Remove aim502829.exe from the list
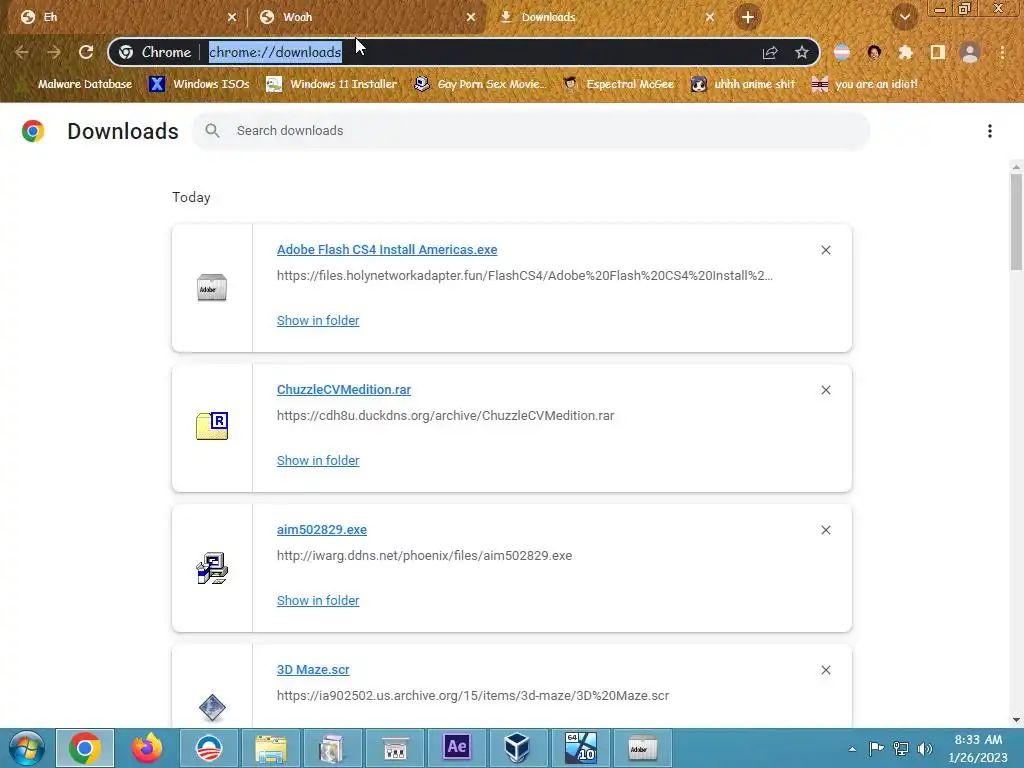The height and width of the screenshot is (768, 1024). (825, 530)
